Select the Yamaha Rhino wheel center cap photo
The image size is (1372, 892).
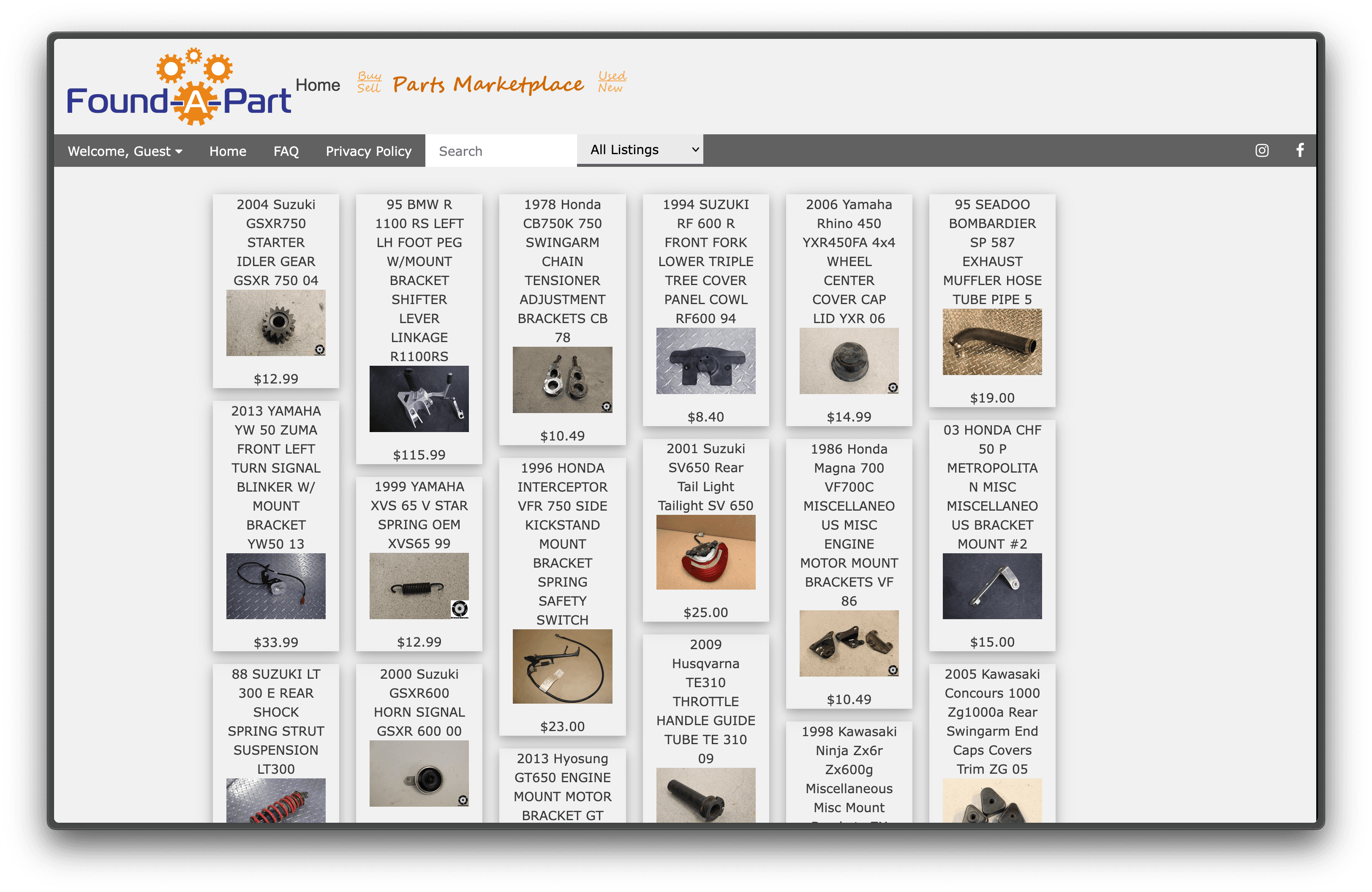coord(849,361)
